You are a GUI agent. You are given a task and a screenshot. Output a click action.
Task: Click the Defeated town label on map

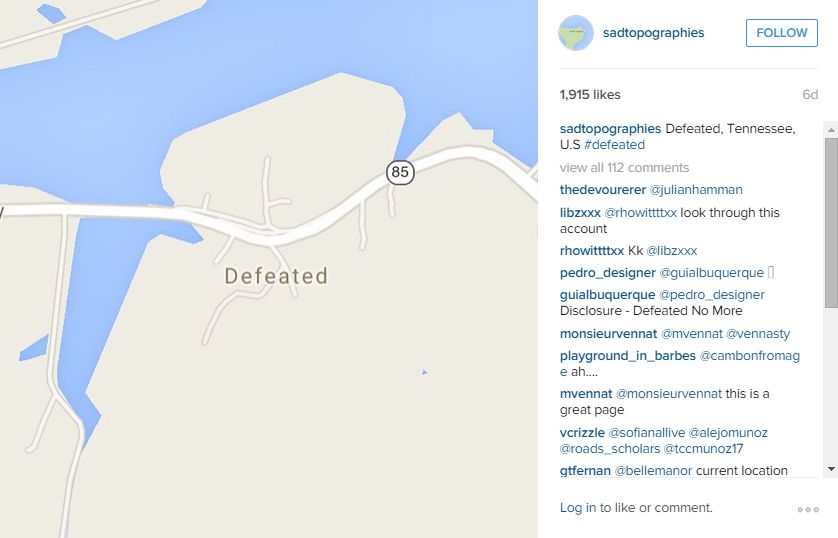pyautogui.click(x=276, y=276)
